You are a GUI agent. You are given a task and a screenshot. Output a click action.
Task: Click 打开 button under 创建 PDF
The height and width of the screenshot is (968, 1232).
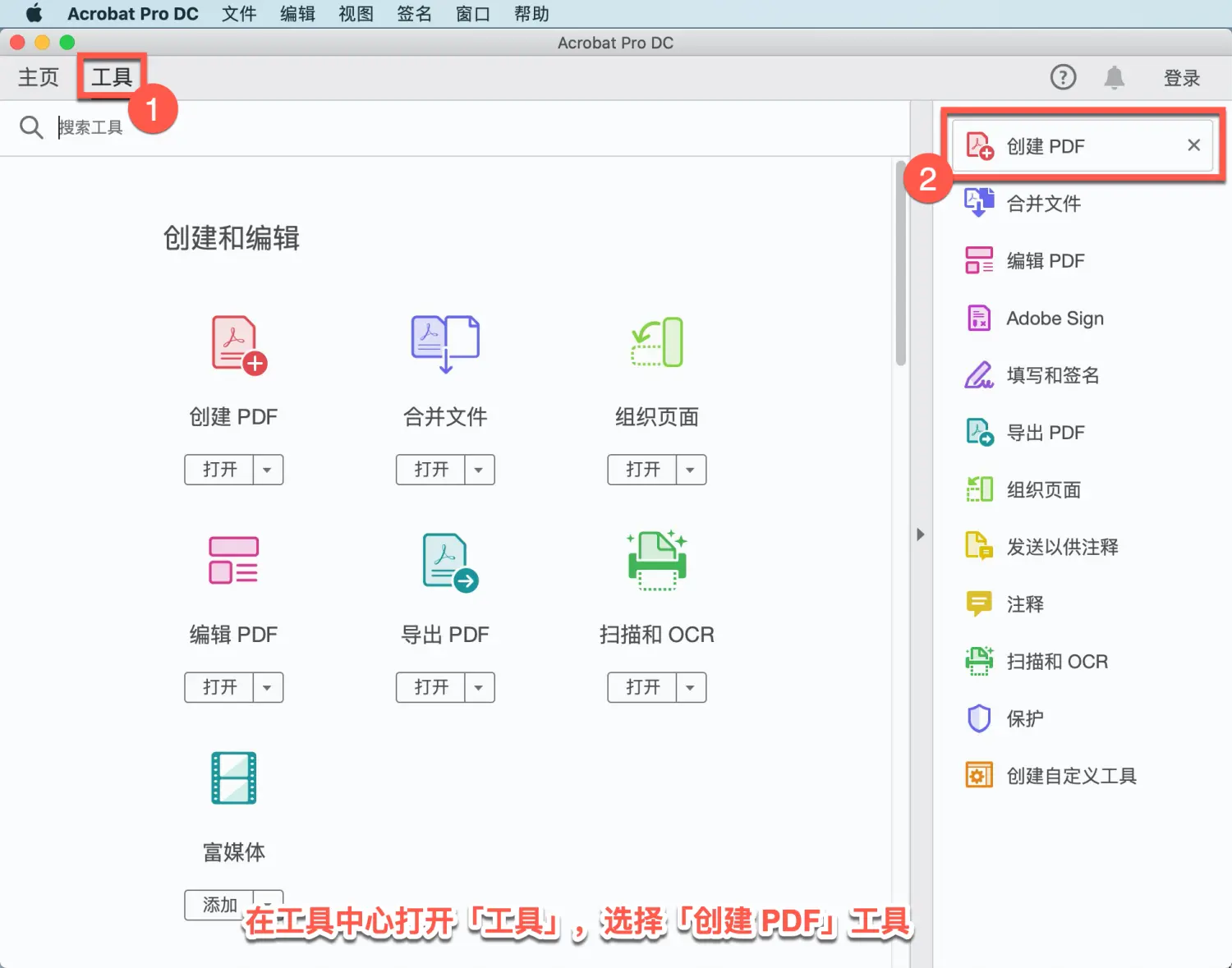tap(219, 470)
